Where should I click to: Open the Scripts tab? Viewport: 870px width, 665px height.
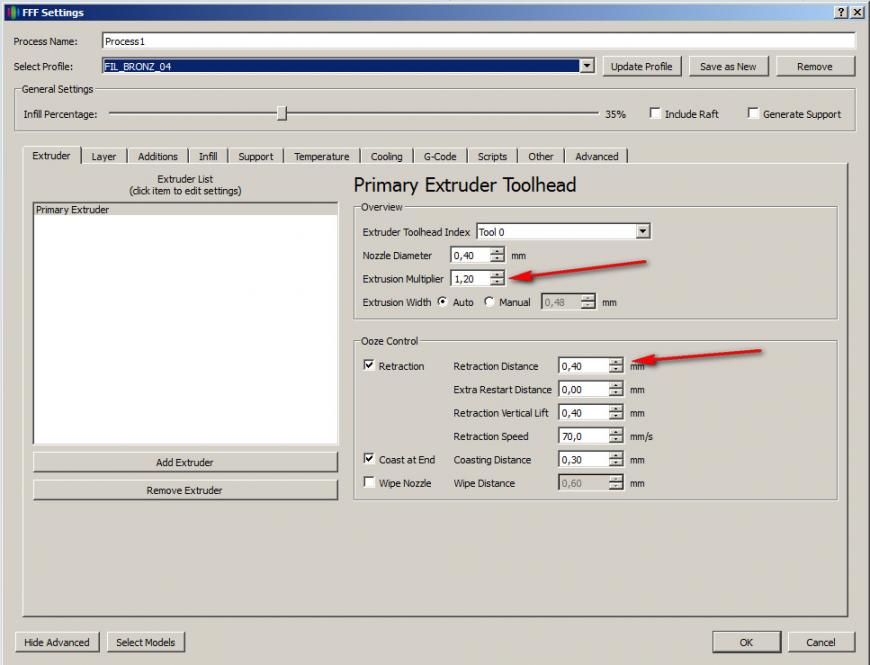pos(492,156)
